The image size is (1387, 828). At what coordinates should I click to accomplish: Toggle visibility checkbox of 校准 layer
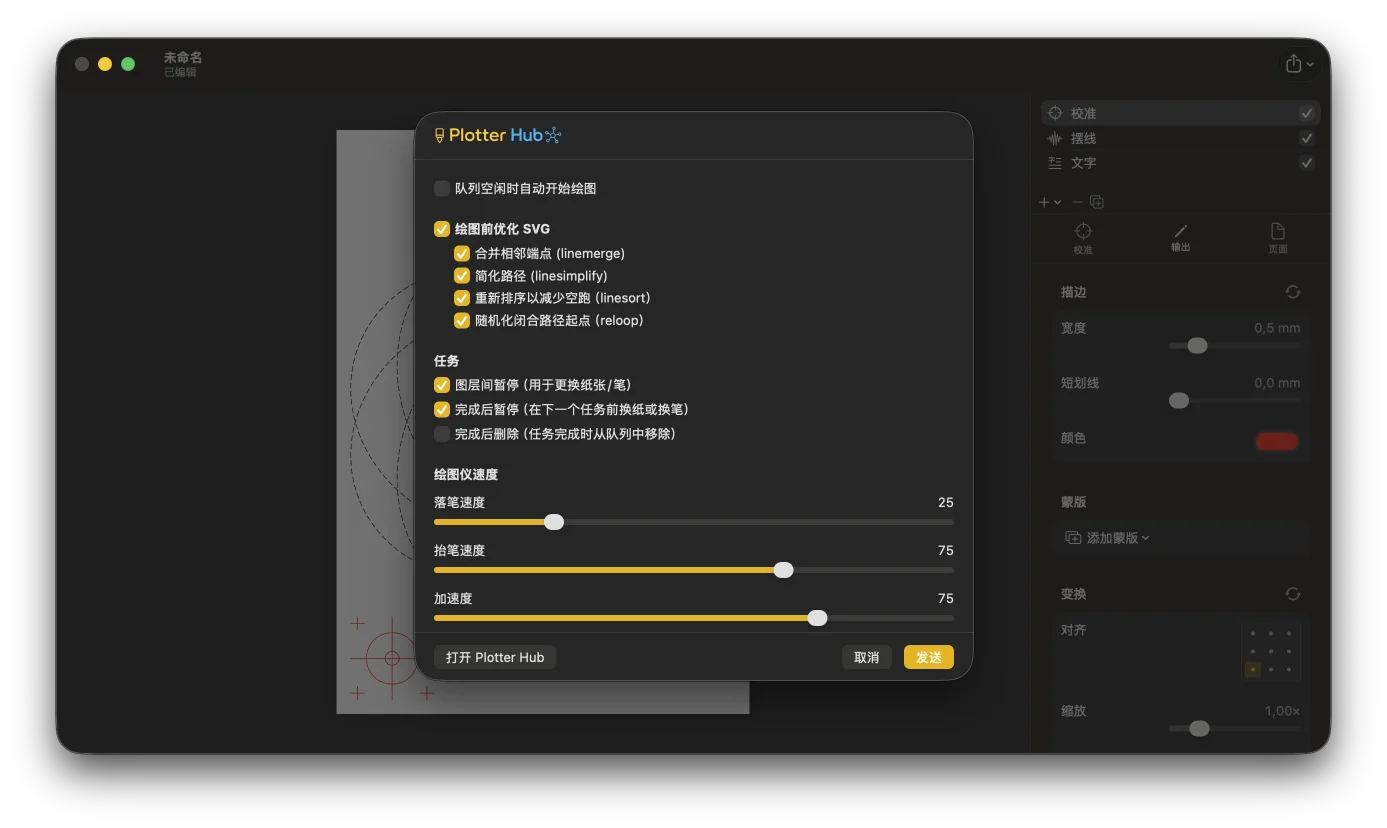point(1306,113)
